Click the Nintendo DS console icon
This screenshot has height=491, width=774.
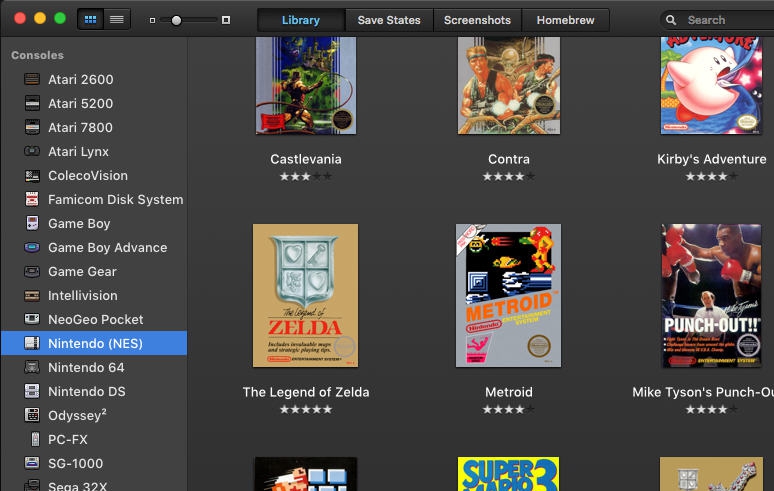(x=32, y=391)
